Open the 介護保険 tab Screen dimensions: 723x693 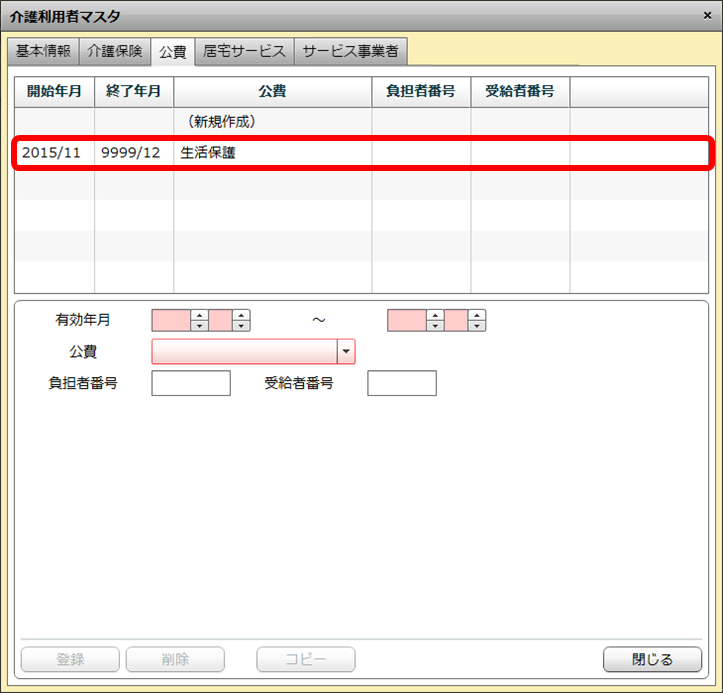click(x=114, y=51)
